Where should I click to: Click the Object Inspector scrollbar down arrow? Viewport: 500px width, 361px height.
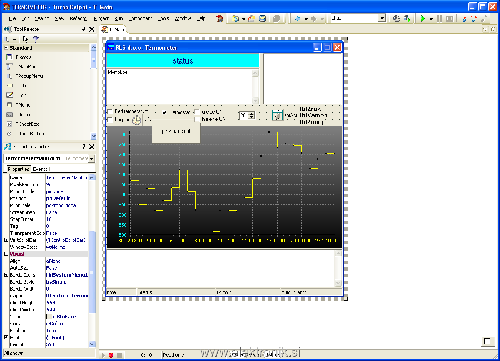pos(92,344)
